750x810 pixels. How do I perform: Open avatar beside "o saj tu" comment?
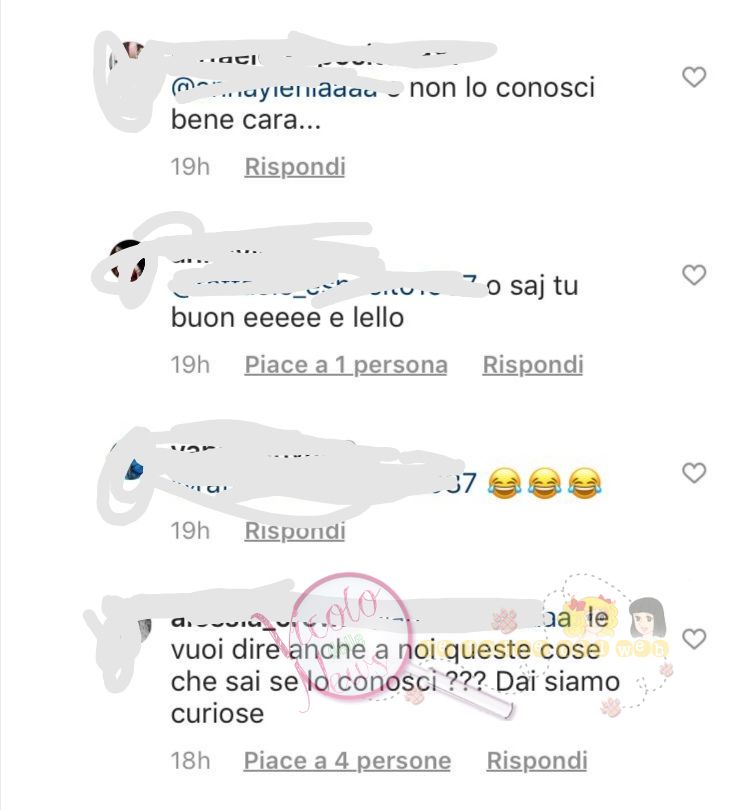[x=129, y=260]
